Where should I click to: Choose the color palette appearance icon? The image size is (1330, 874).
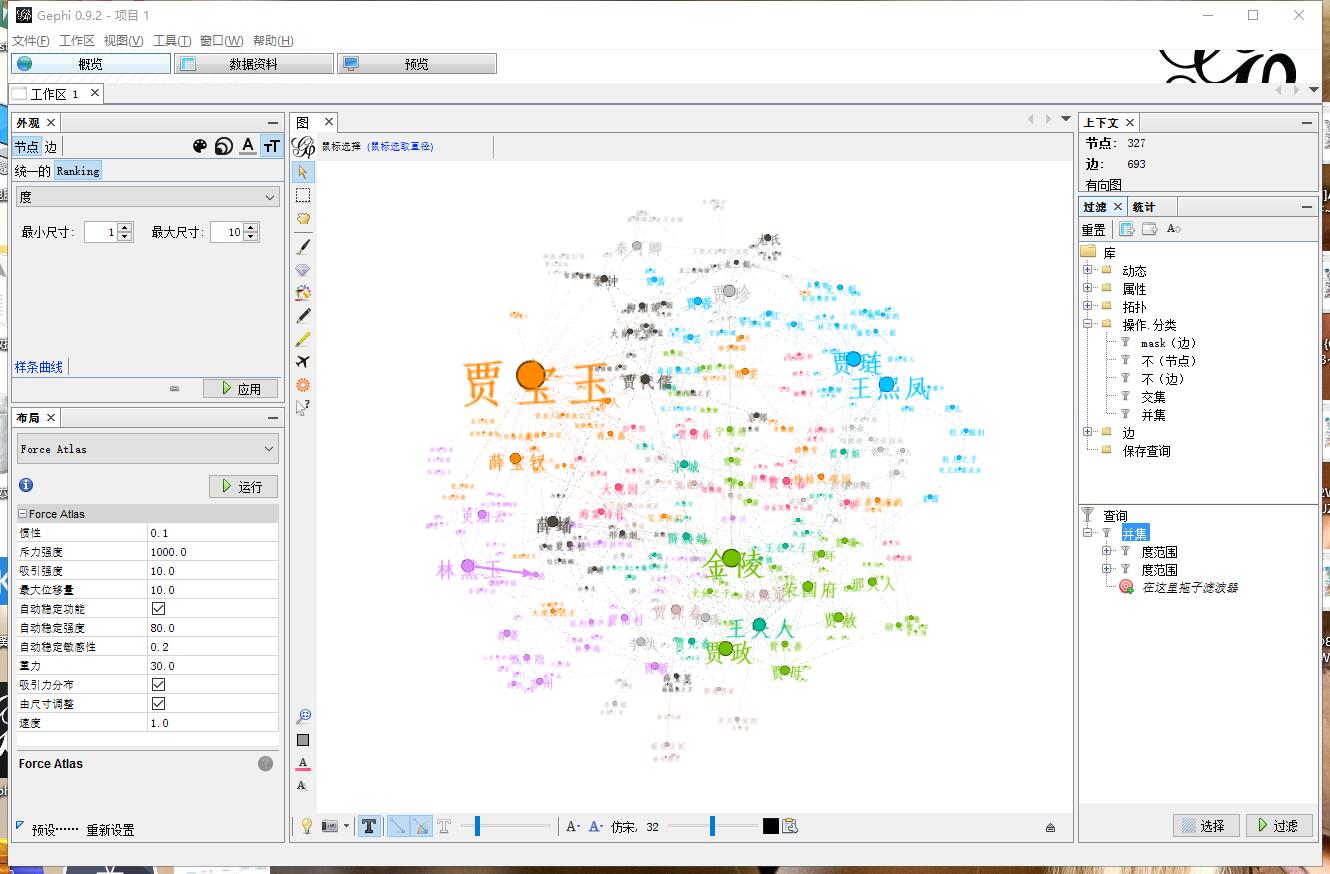point(199,146)
